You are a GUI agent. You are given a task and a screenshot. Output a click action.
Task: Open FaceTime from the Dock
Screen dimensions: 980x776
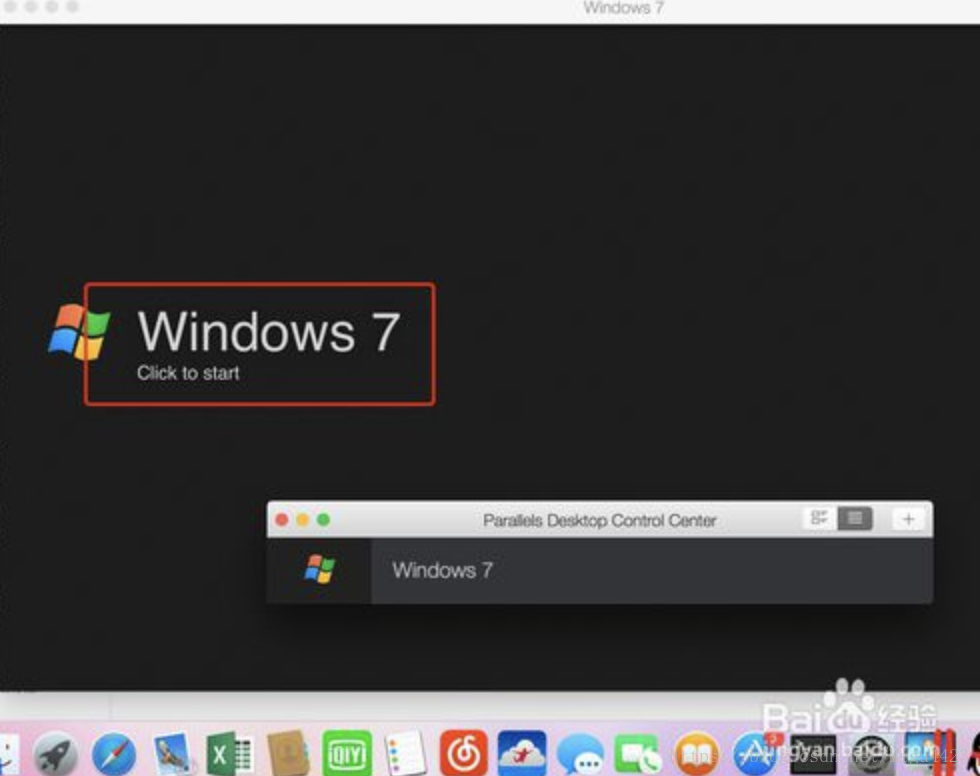[x=638, y=754]
